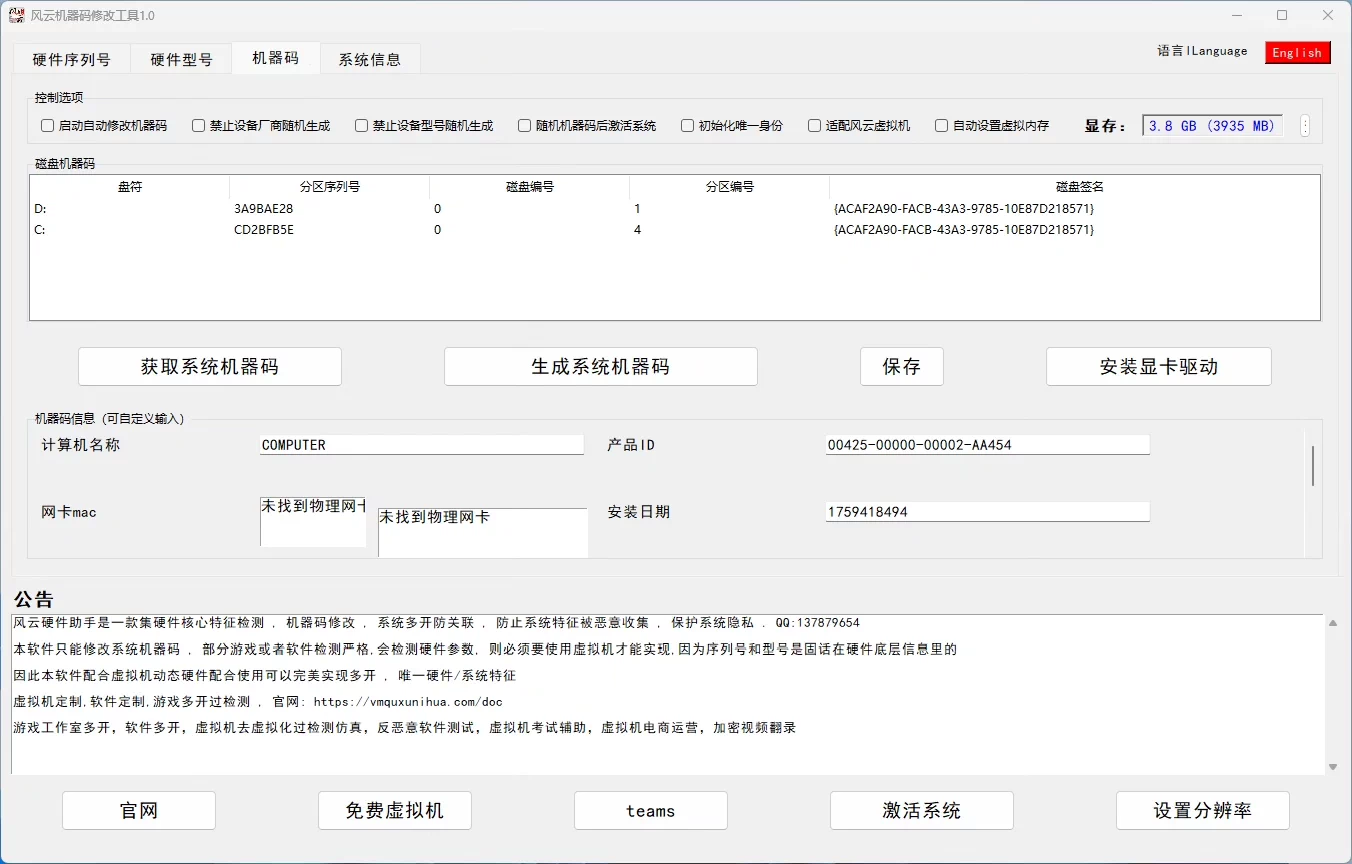Click the small ⋮ icon beside the 显存 memory field

coord(1305,125)
